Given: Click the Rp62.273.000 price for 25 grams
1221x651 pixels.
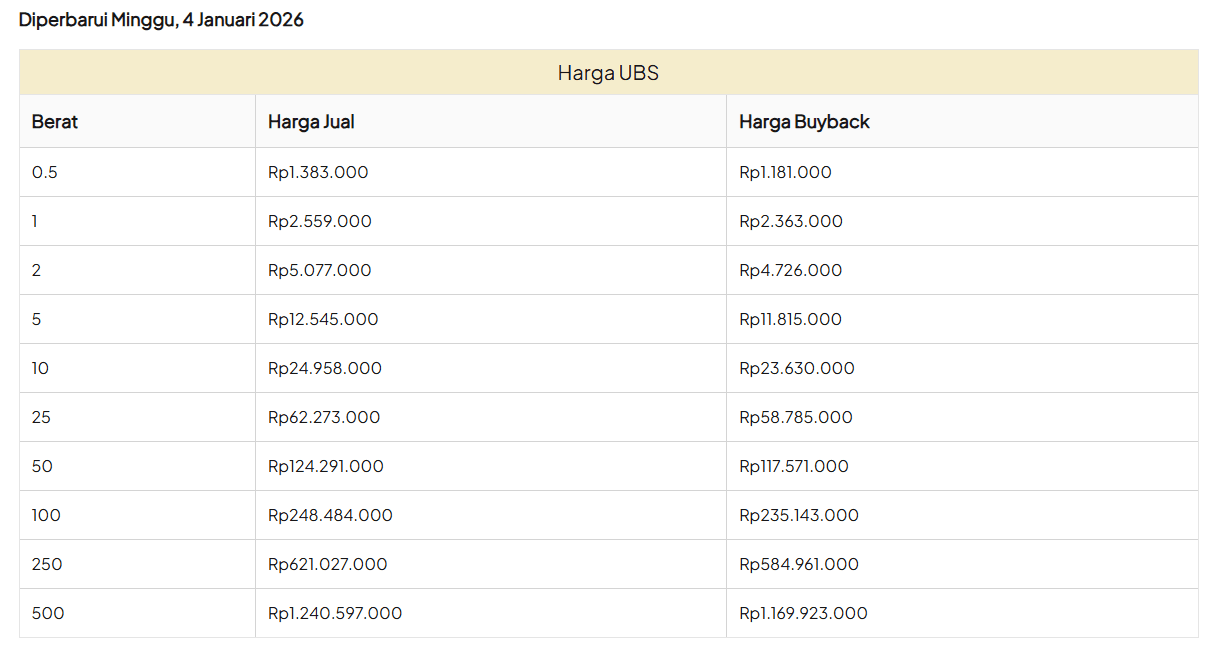Looking at the screenshot, I should tap(326, 417).
